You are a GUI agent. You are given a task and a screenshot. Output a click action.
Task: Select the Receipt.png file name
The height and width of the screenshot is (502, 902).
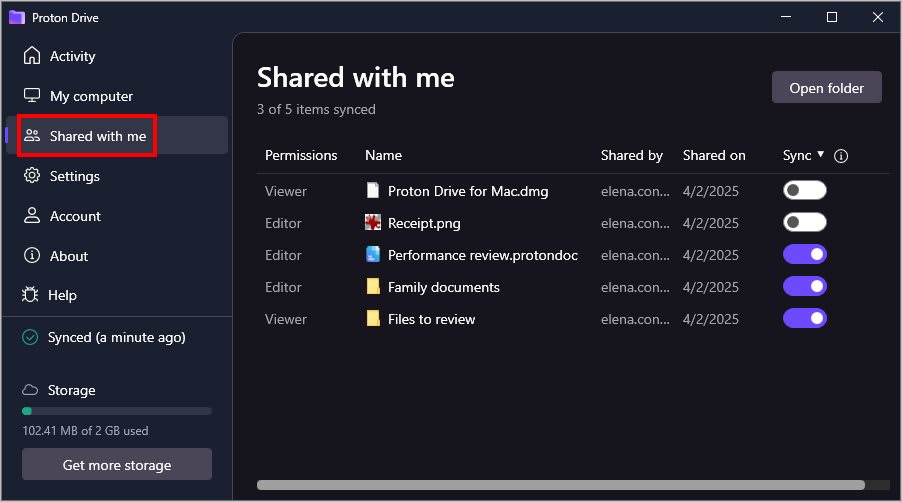(x=424, y=223)
